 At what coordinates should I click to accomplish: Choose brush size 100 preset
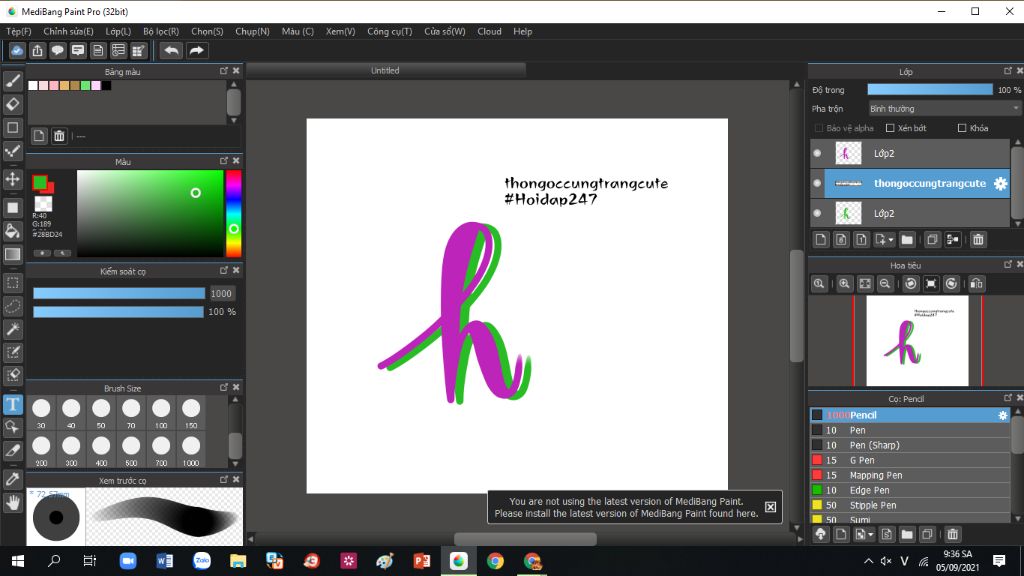coord(161,413)
